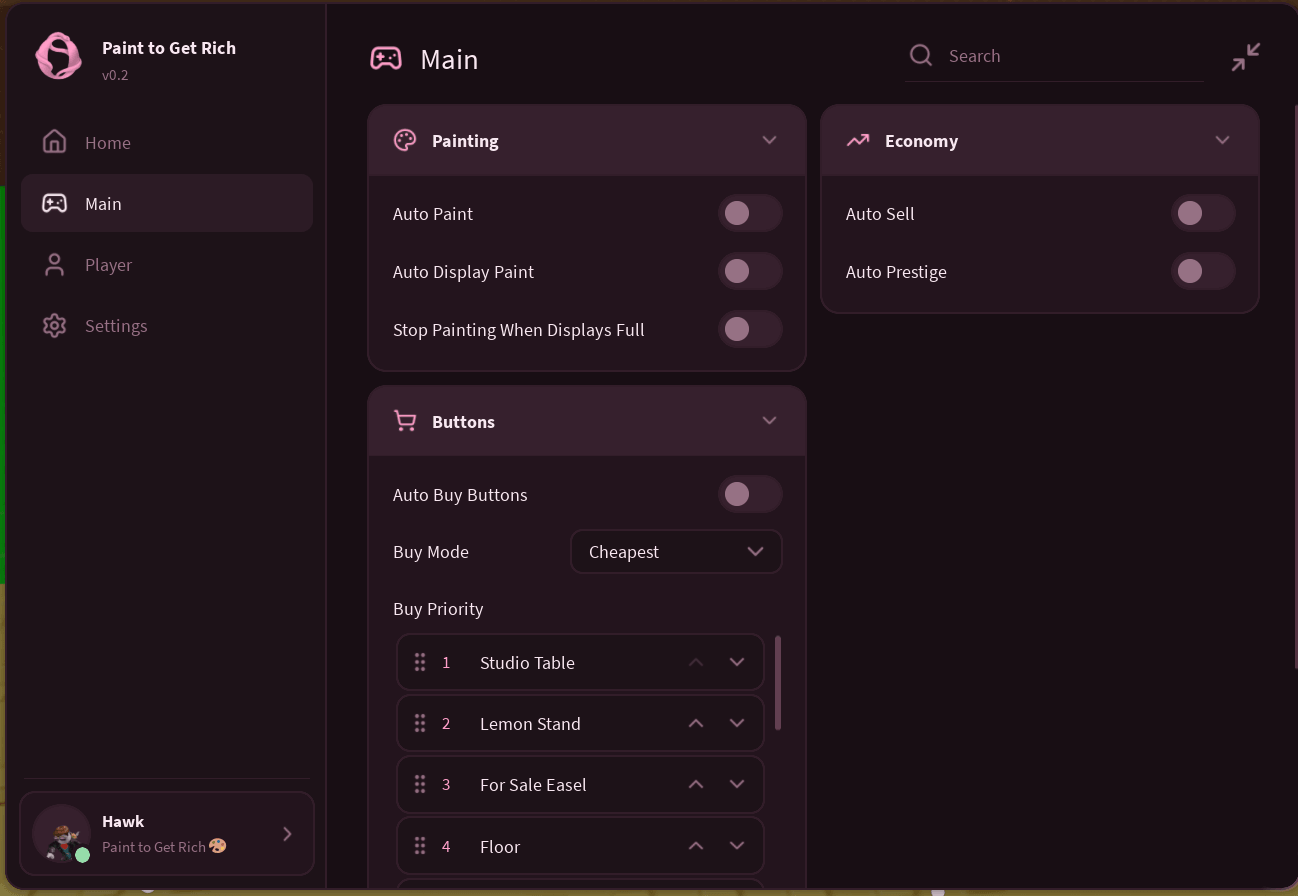Move For Sale Easel down in priority

coord(737,784)
